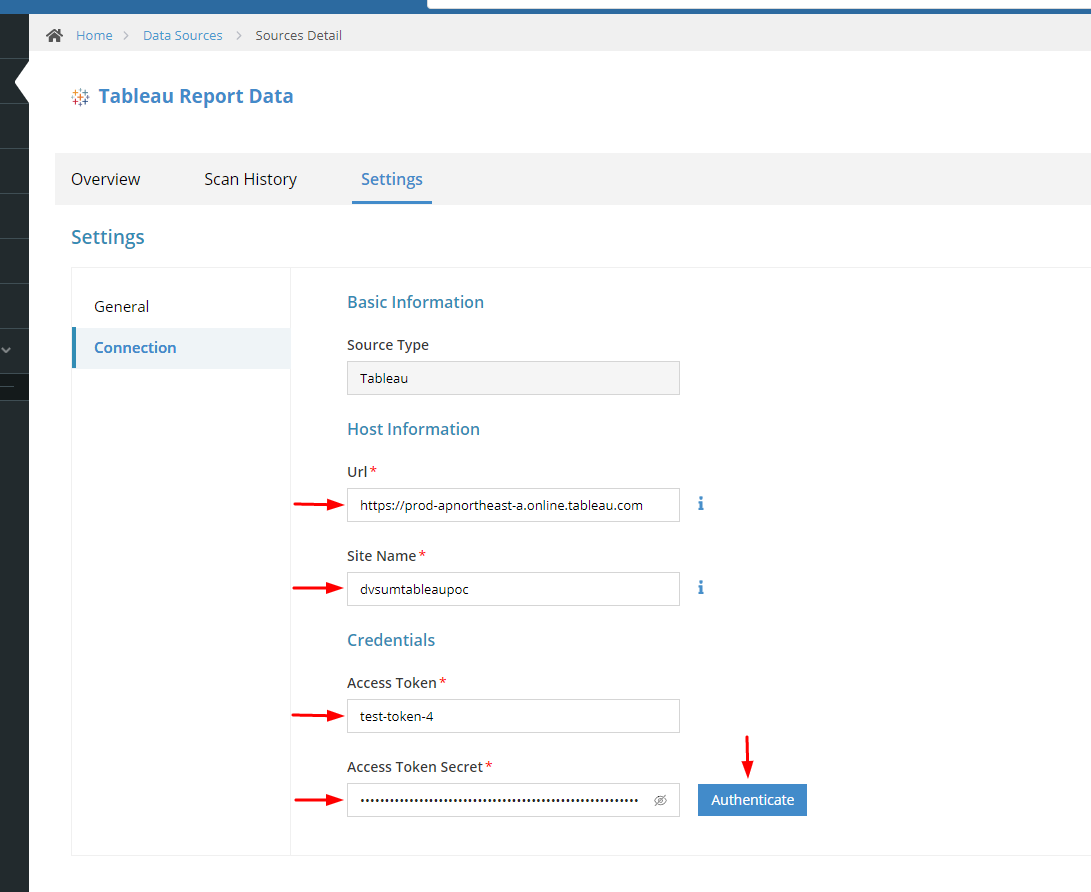Click the Tableau Report Data title
Viewport: 1091px width, 892px height.
pyautogui.click(x=196, y=96)
